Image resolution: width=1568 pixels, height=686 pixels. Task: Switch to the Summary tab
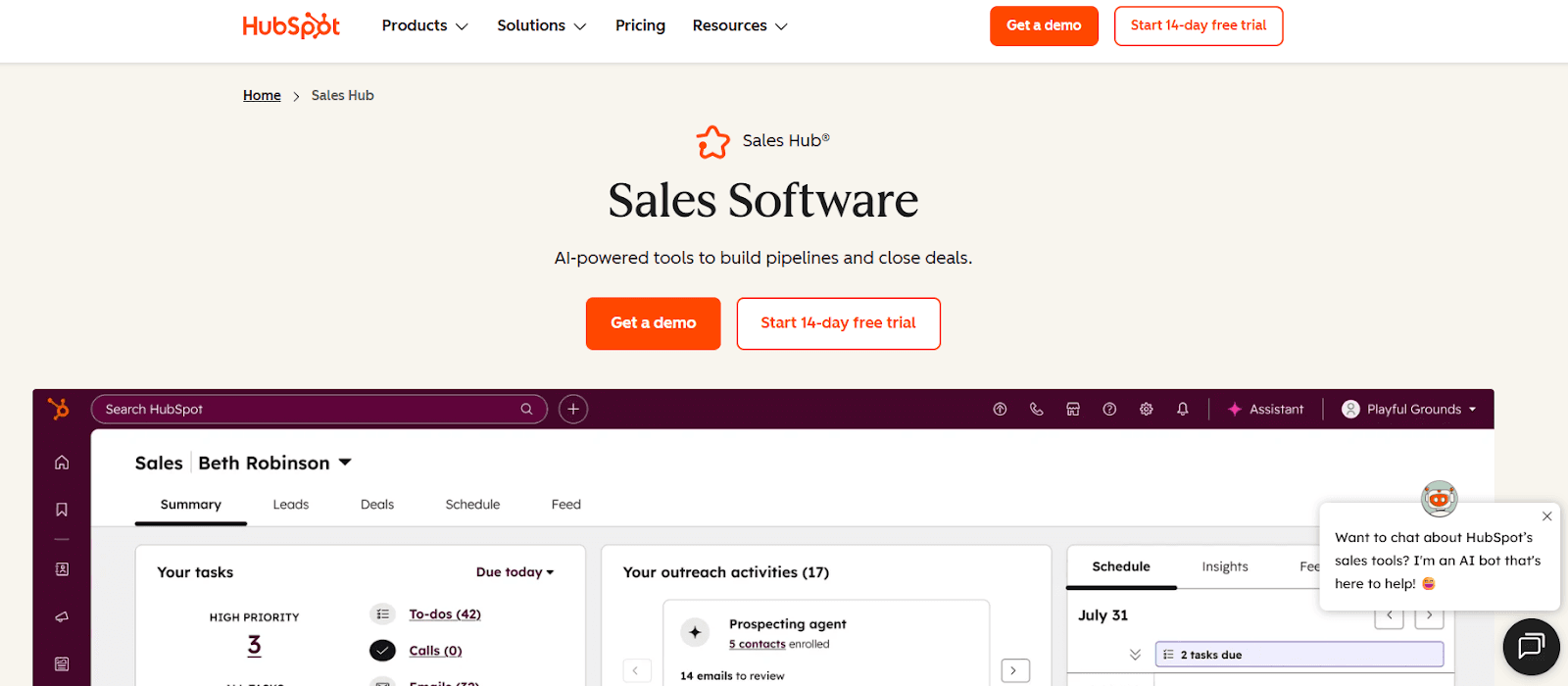click(191, 505)
